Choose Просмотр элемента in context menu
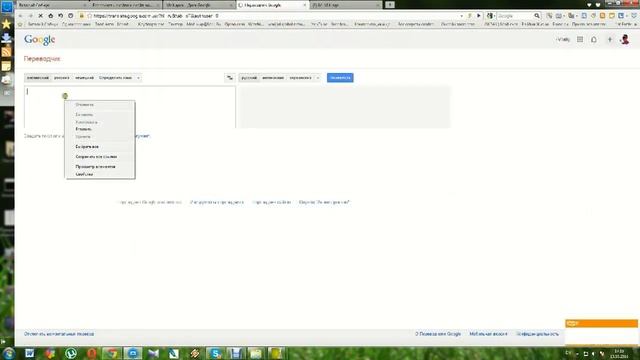Image resolution: width=640 pixels, height=360 pixels. click(x=95, y=167)
